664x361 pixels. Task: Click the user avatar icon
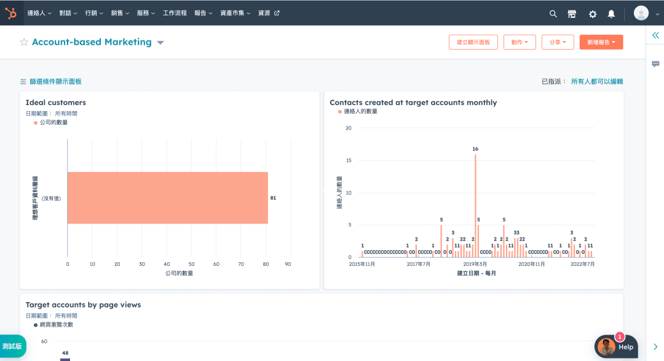pos(641,13)
